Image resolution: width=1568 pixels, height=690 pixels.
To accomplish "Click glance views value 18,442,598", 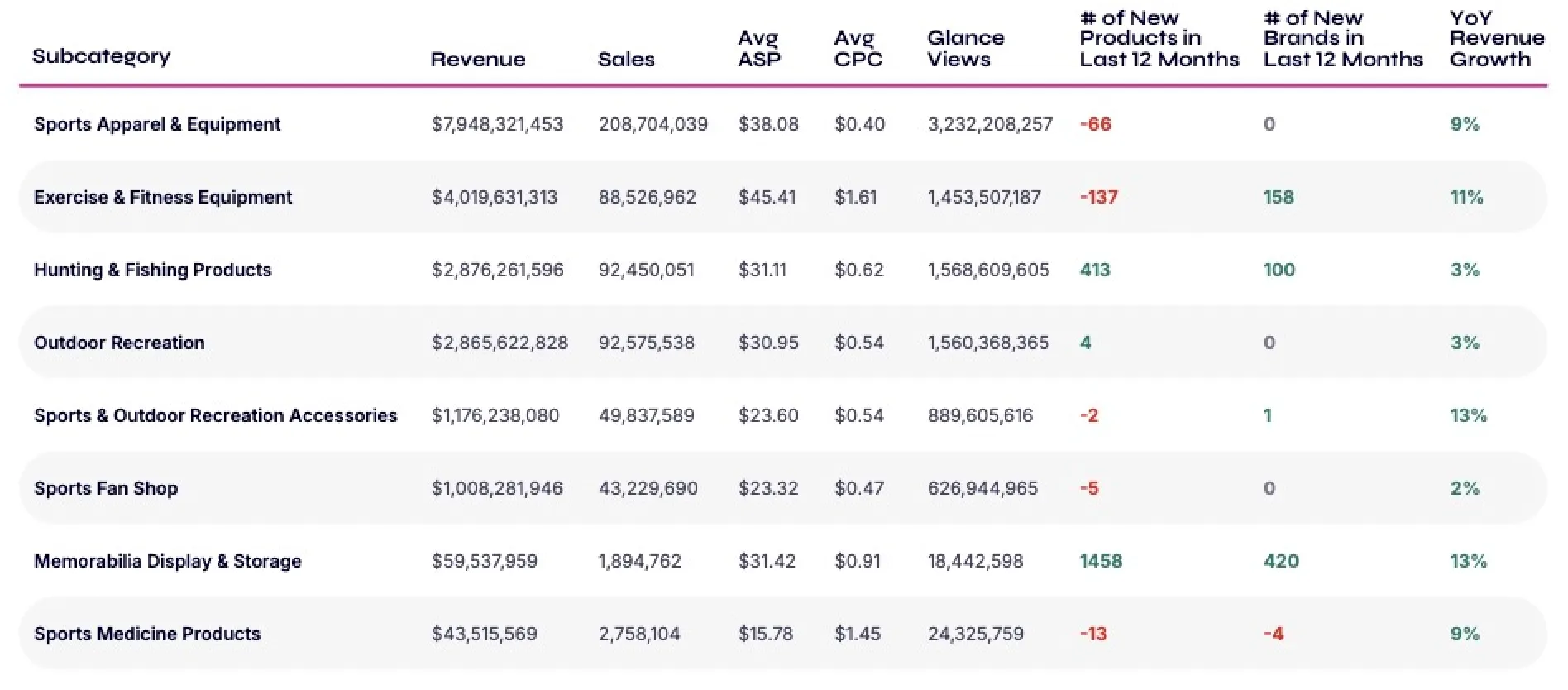I will 975,561.
